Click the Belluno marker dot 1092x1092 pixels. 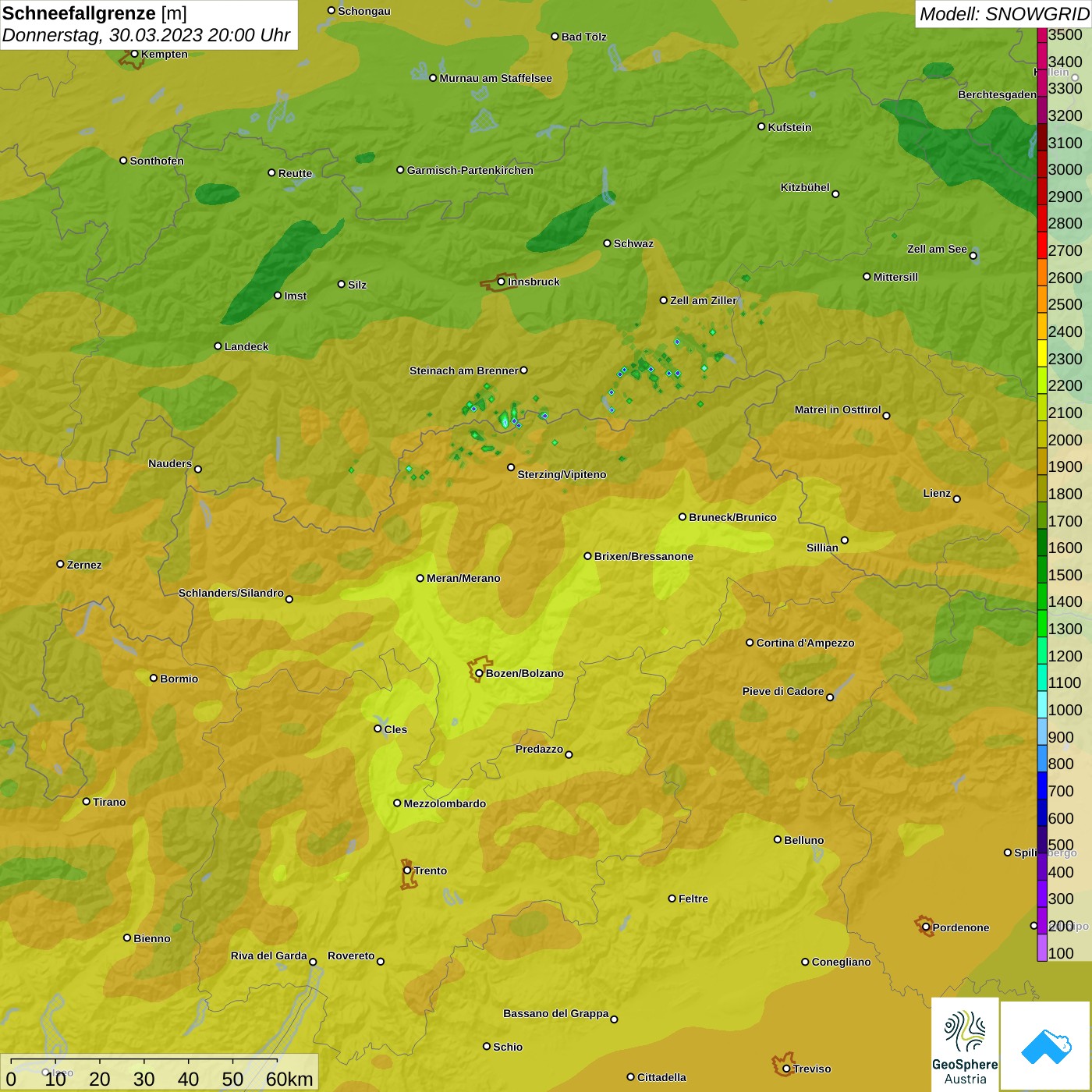777,839
